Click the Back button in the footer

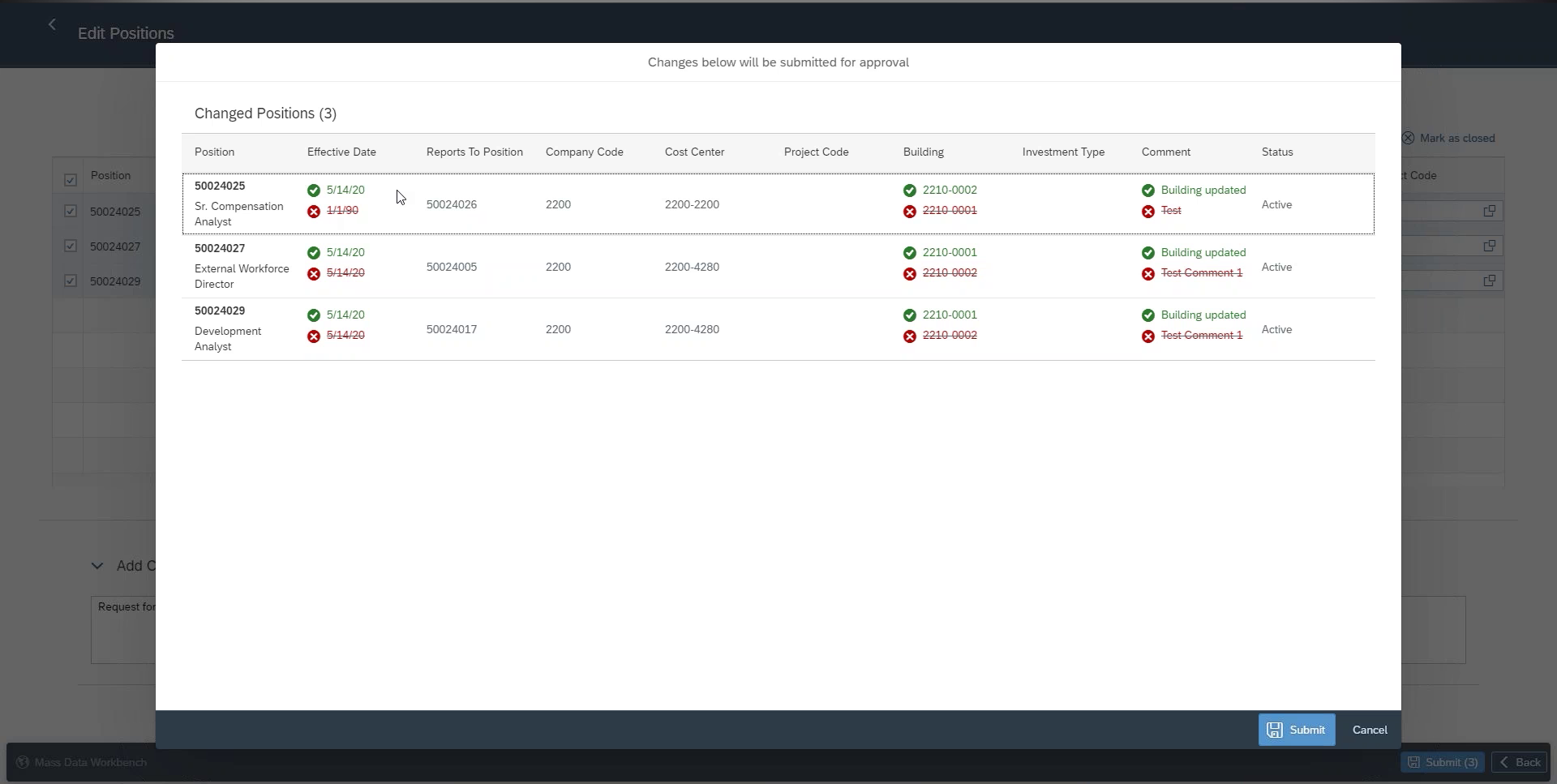pyautogui.click(x=1519, y=762)
